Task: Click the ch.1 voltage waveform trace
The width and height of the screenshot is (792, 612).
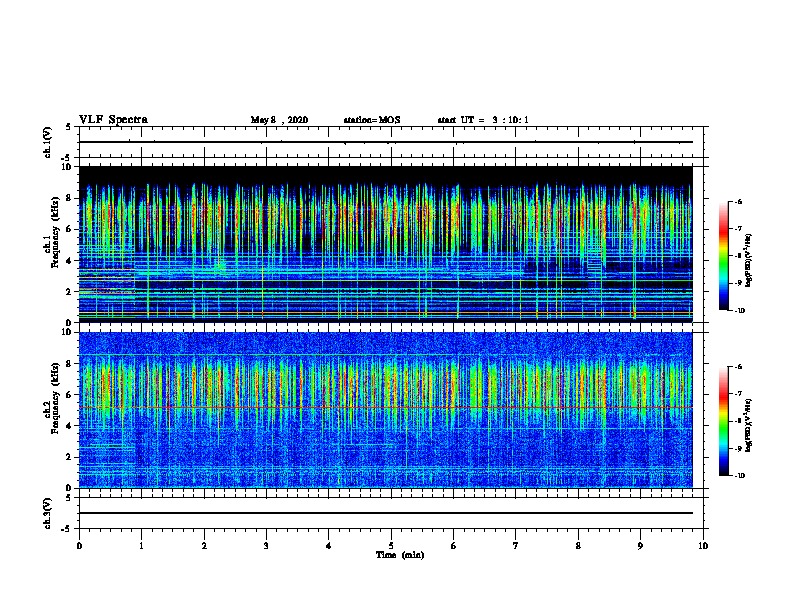Action: 386,142
